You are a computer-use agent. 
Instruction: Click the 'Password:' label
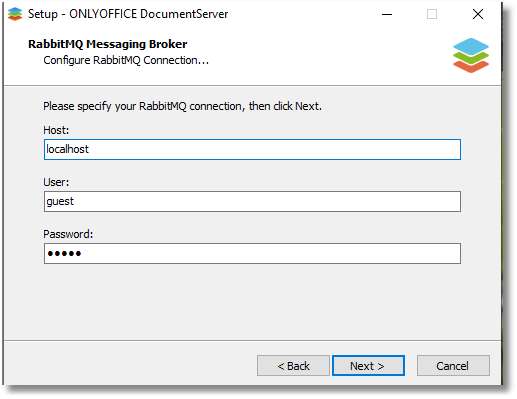click(68, 234)
